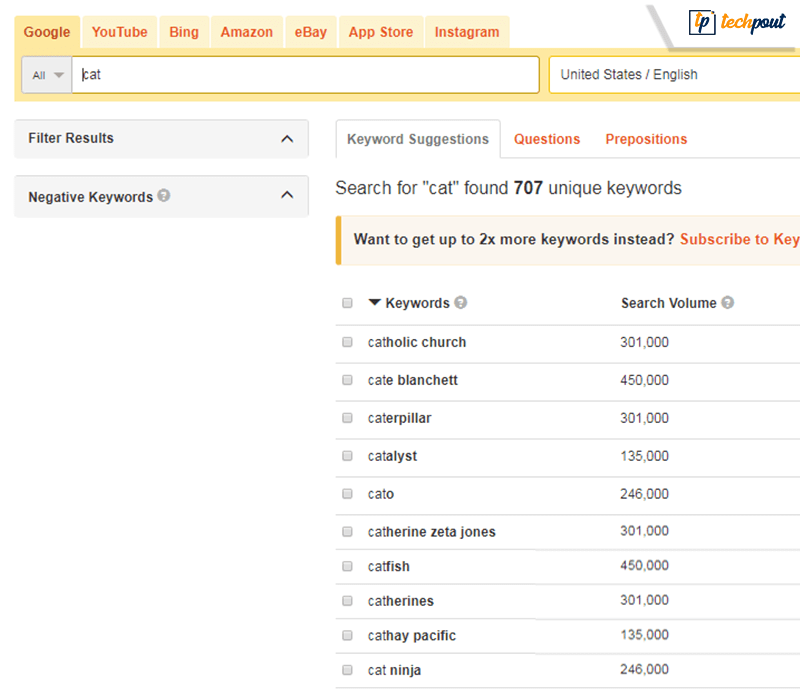The image size is (800, 694).
Task: Click the keyword cathay pacific
Action: tap(412, 636)
